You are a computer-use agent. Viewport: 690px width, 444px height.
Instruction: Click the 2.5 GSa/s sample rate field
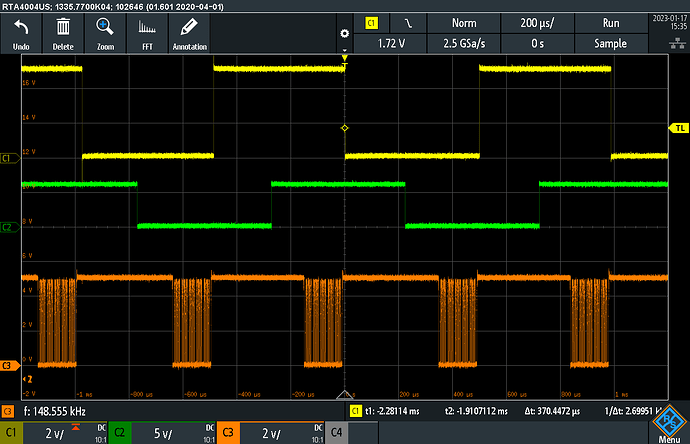(464, 44)
